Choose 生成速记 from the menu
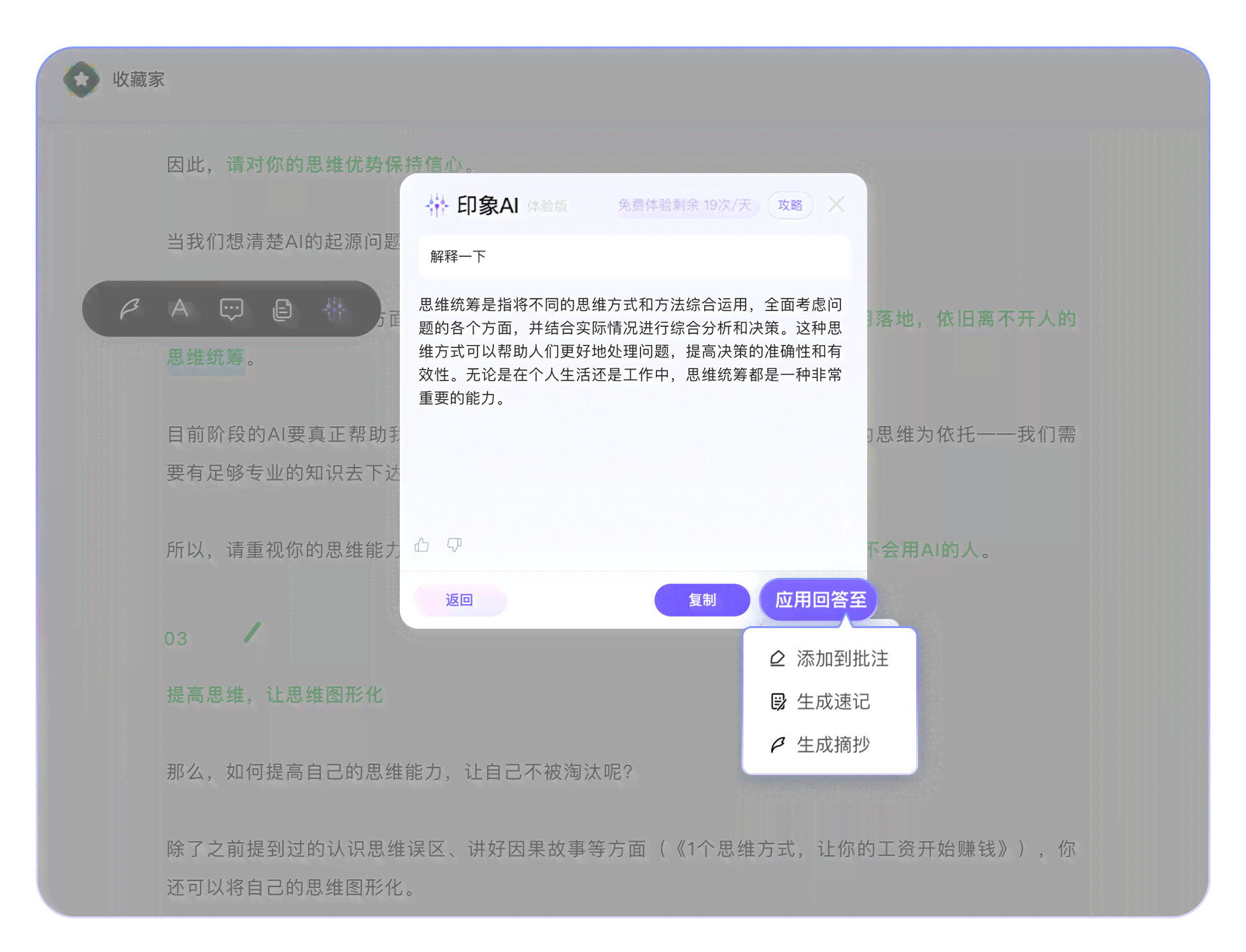 point(830,701)
